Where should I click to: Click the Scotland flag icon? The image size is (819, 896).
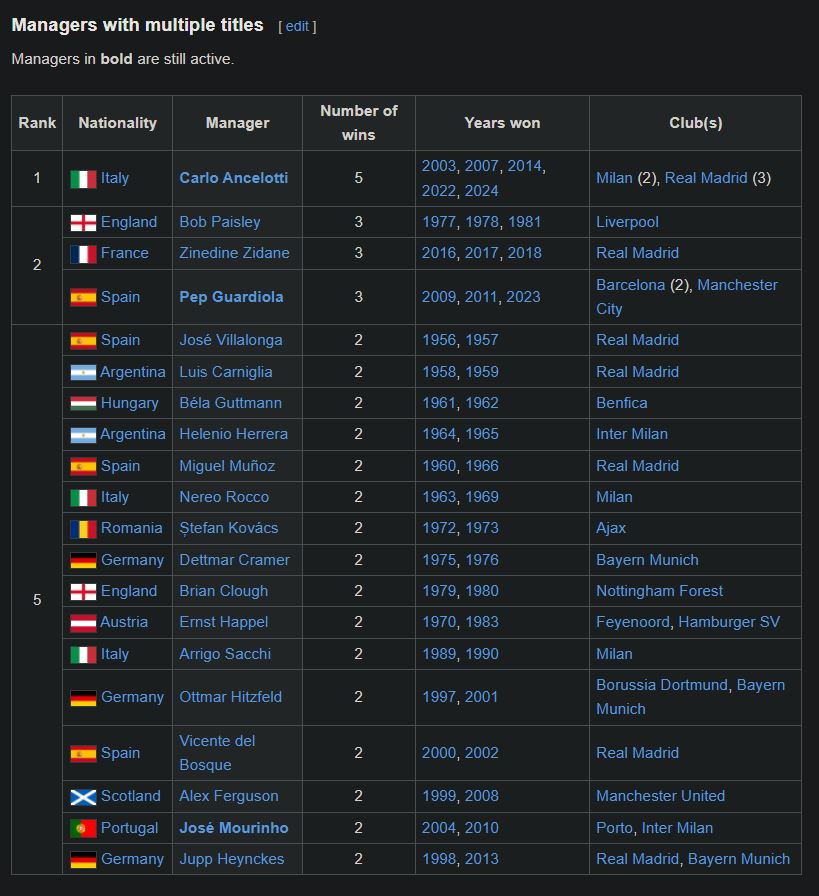tap(83, 797)
